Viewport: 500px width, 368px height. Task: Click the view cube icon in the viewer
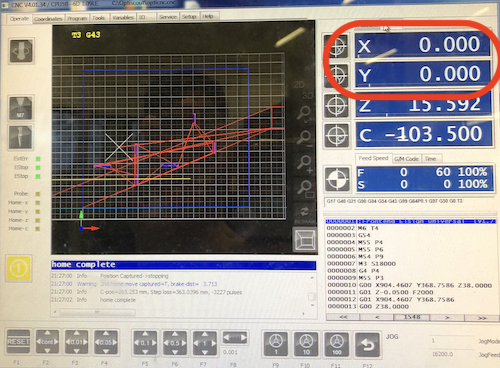[x=305, y=240]
